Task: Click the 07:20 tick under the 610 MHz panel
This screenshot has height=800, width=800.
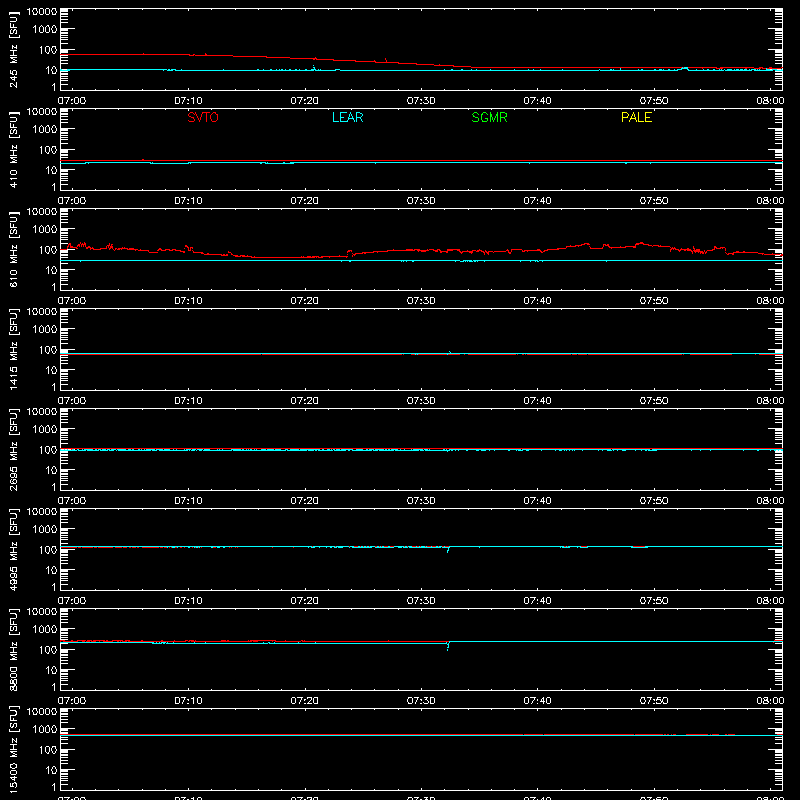Action: 305,301
